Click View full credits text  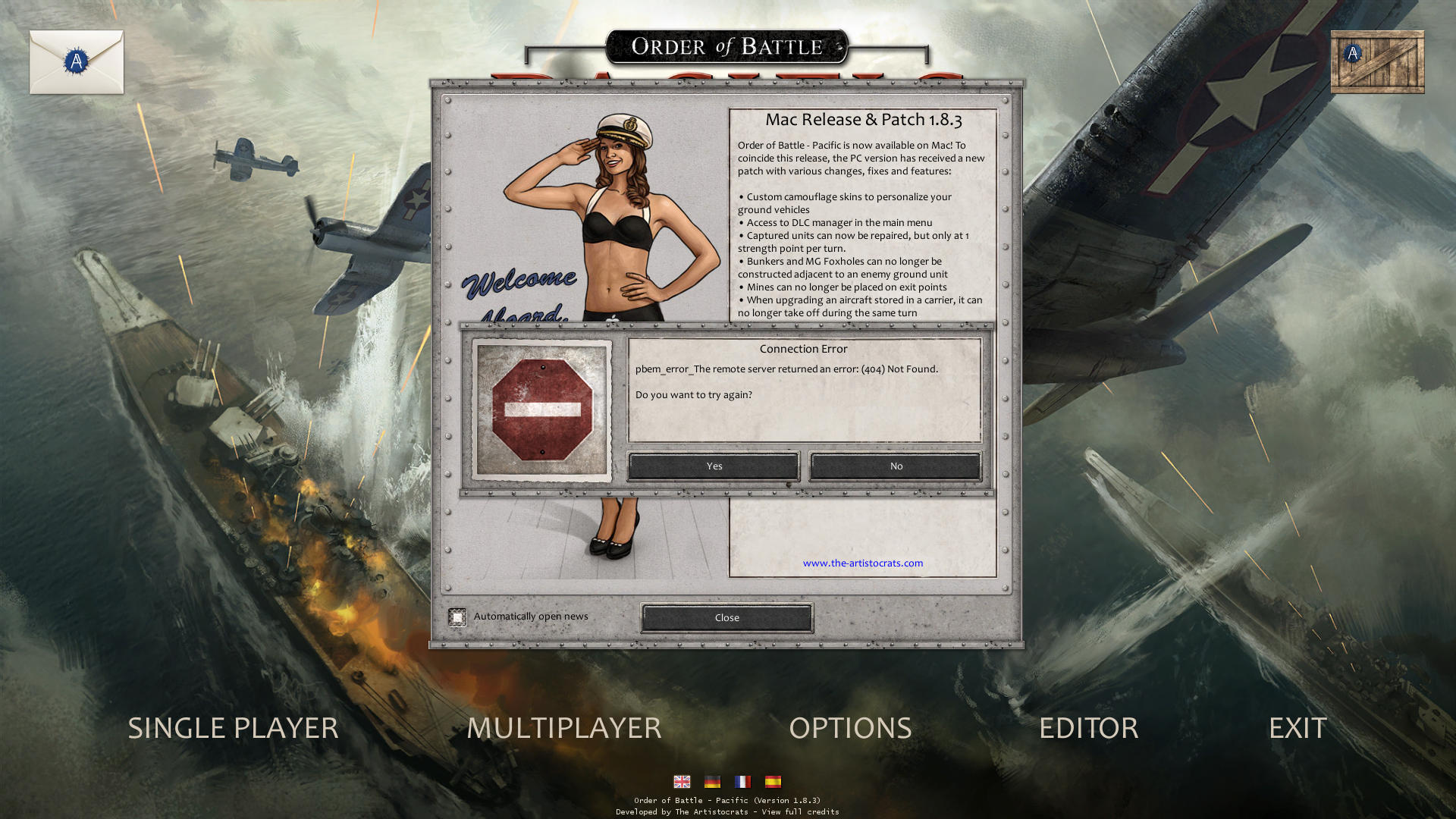point(800,811)
